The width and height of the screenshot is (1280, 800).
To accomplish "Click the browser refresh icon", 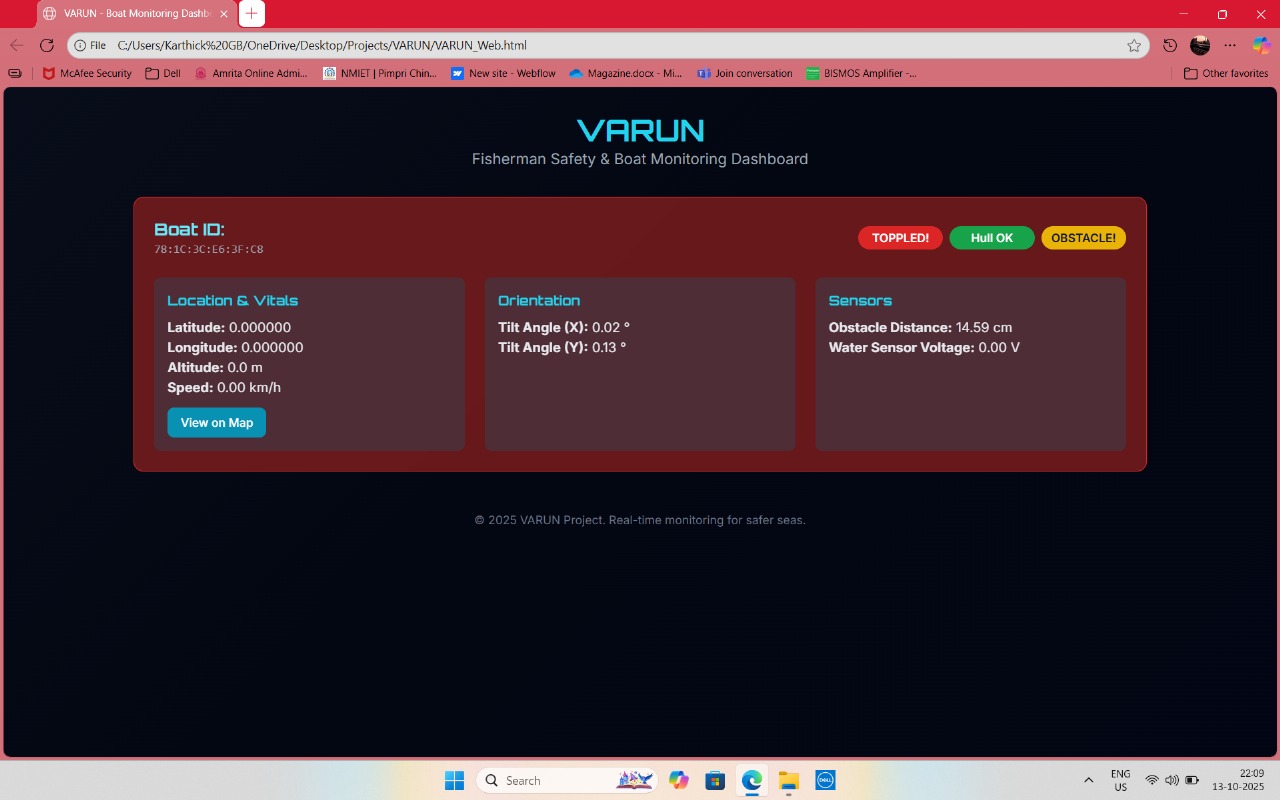I will [46, 45].
